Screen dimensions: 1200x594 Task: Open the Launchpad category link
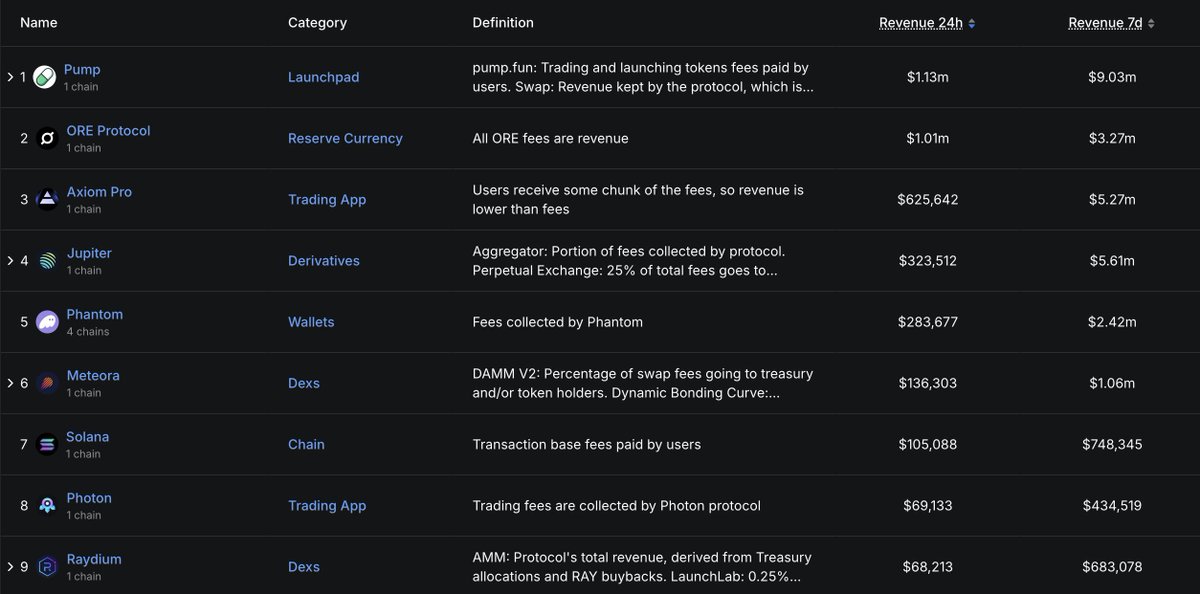[323, 77]
